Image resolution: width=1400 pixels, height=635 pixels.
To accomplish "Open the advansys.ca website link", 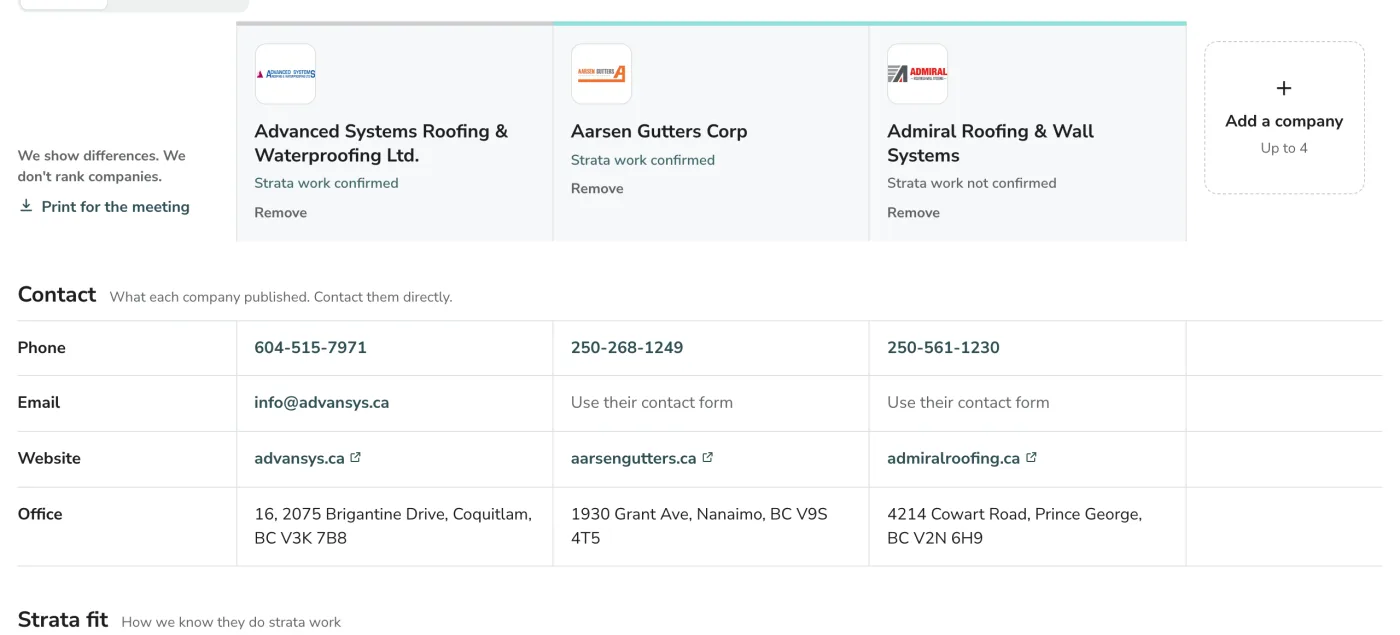I will 299,459.
